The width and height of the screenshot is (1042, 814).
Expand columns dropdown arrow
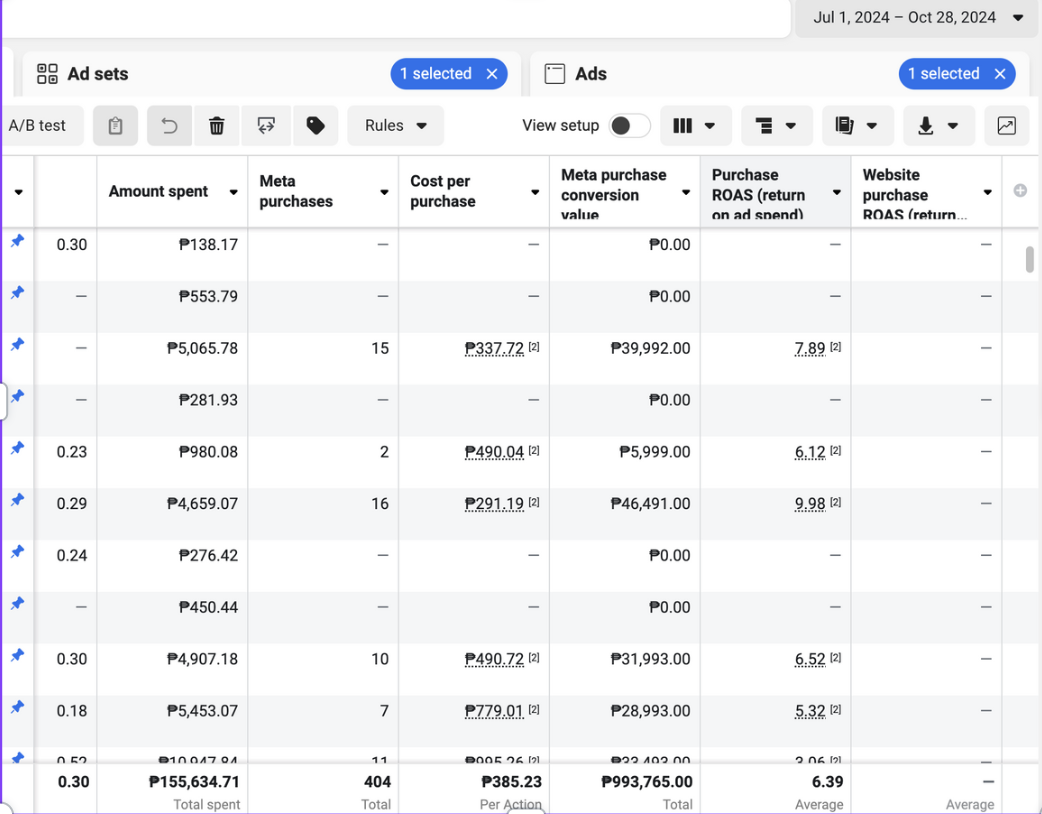click(710, 126)
